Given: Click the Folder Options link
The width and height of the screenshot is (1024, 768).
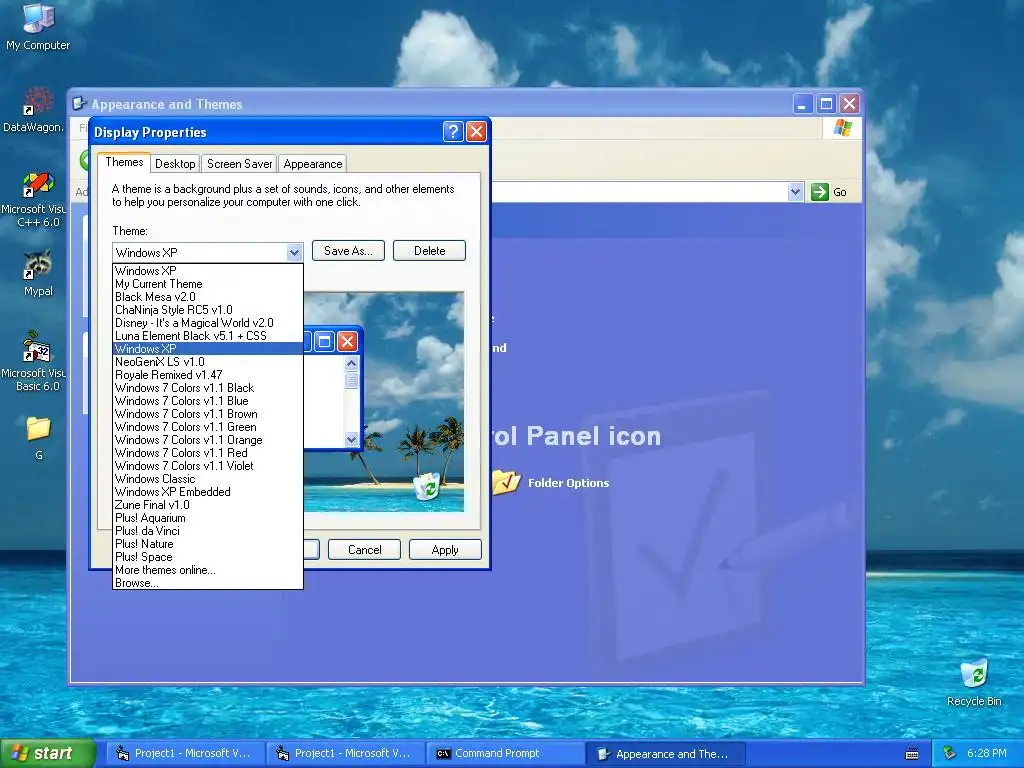Looking at the screenshot, I should tap(568, 483).
